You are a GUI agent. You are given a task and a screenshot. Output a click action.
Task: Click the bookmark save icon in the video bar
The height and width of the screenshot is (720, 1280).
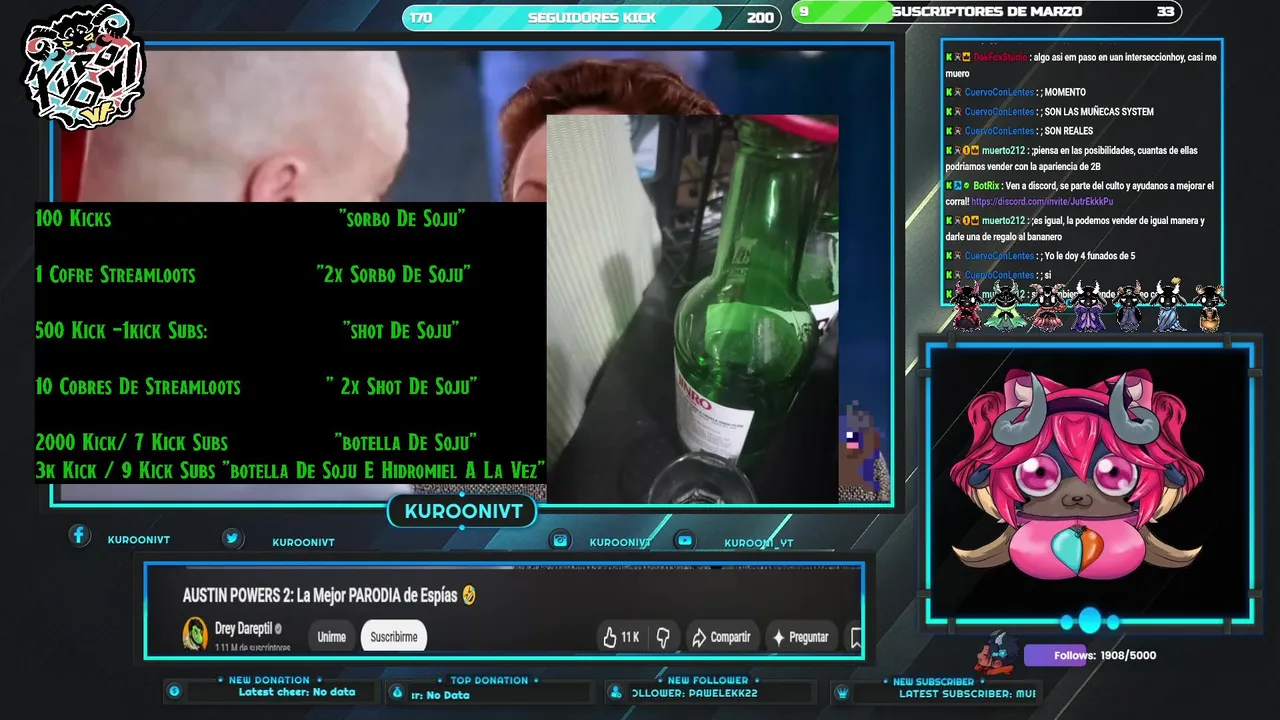tap(856, 637)
